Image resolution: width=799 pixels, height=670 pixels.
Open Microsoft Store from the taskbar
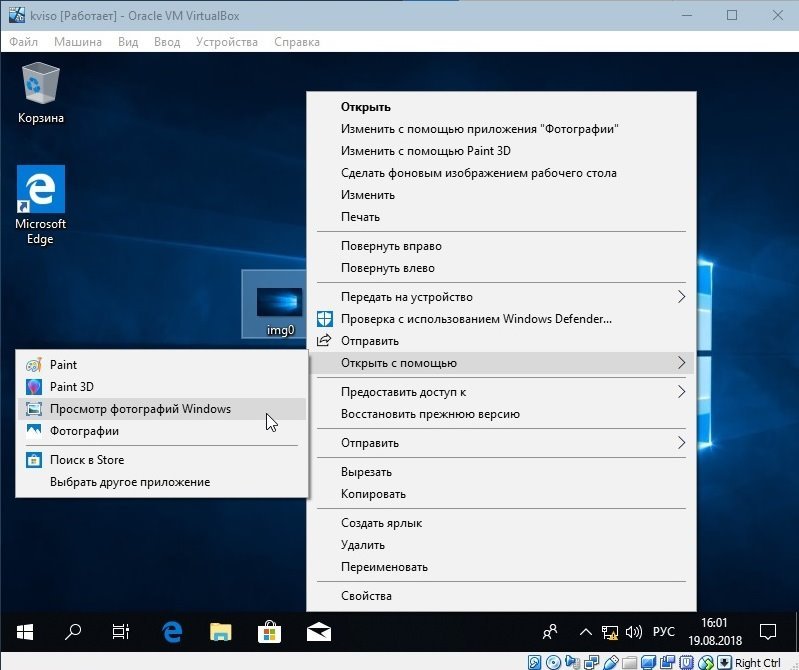pyautogui.click(x=270, y=632)
